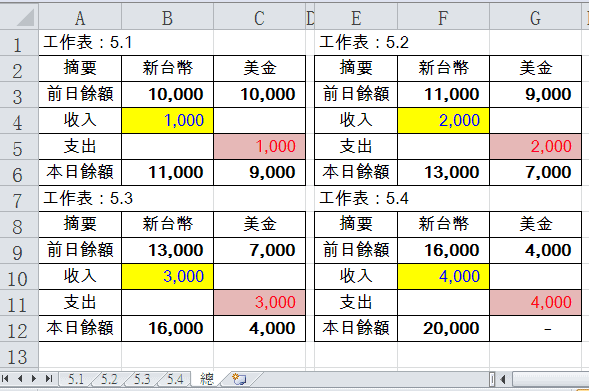Select the 總 sheet tab
589x391 pixels.
click(x=207, y=379)
